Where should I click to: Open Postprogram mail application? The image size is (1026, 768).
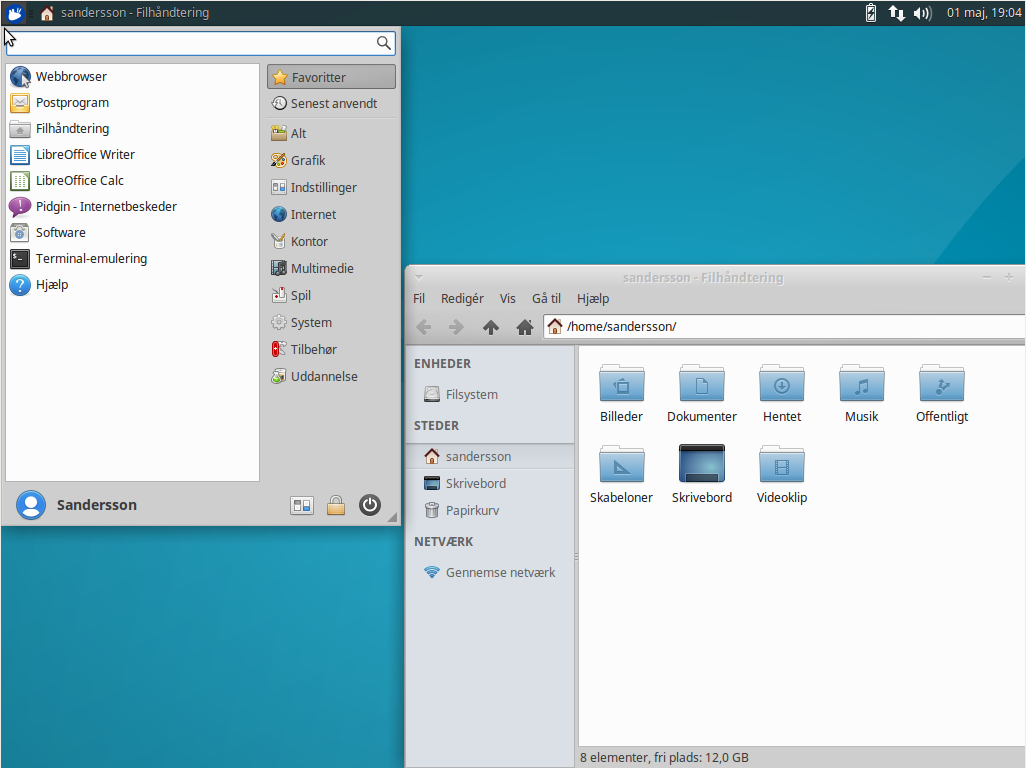(x=133, y=103)
